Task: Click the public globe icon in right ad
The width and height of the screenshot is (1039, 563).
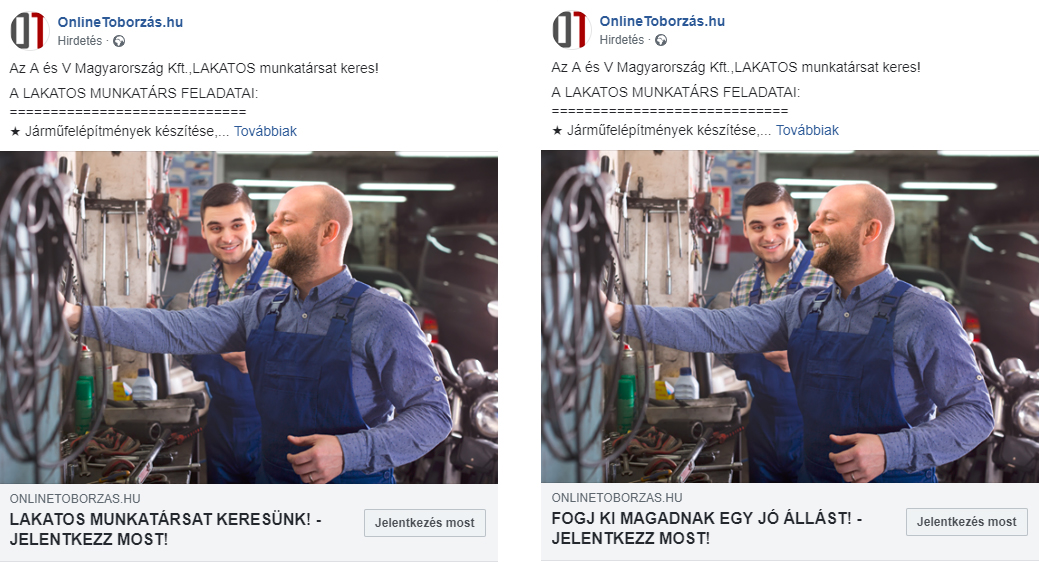Action: [x=661, y=40]
